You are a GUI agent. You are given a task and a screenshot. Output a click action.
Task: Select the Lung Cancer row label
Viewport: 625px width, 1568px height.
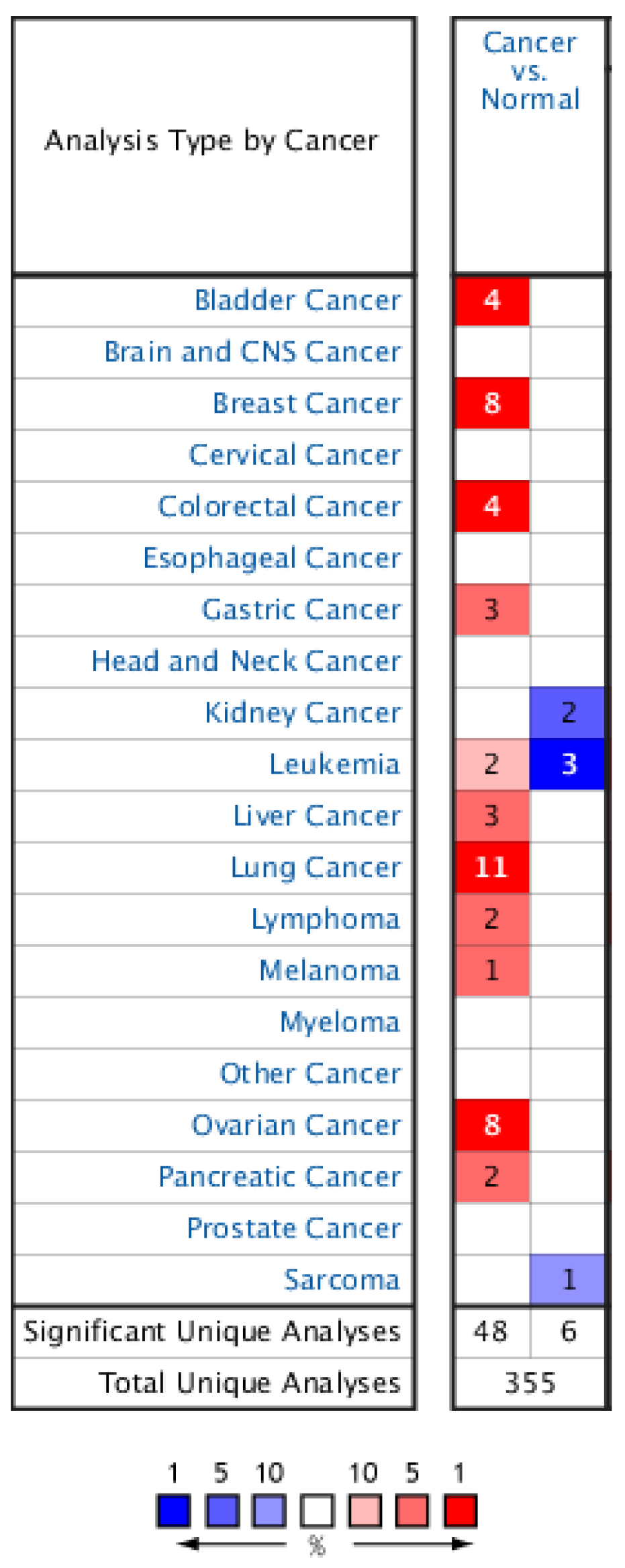pos(316,868)
